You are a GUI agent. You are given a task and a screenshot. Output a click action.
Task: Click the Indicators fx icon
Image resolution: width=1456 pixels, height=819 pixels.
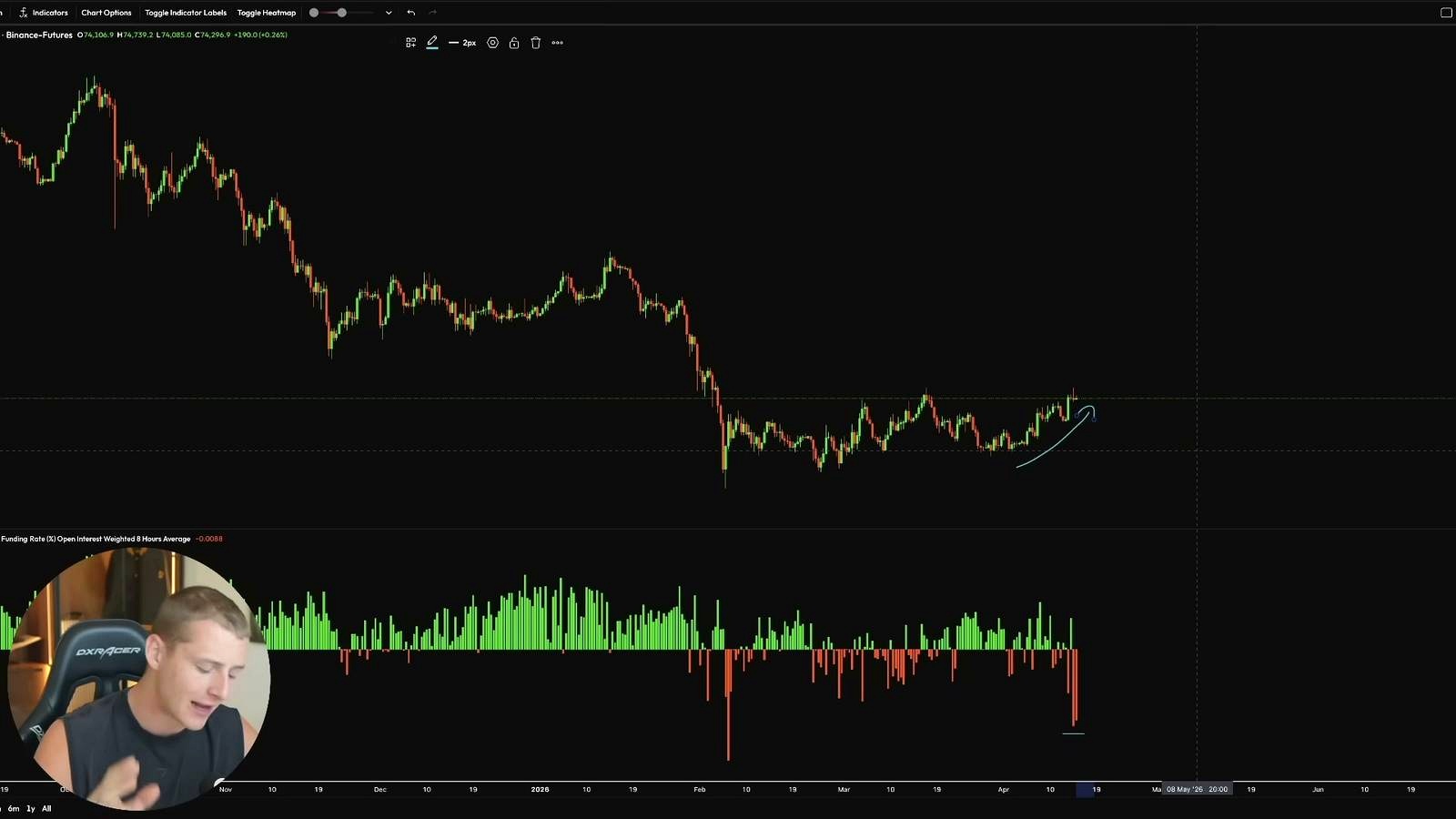click(23, 13)
